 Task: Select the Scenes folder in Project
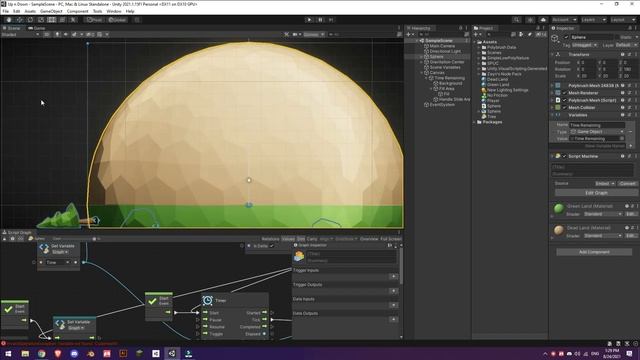494,53
